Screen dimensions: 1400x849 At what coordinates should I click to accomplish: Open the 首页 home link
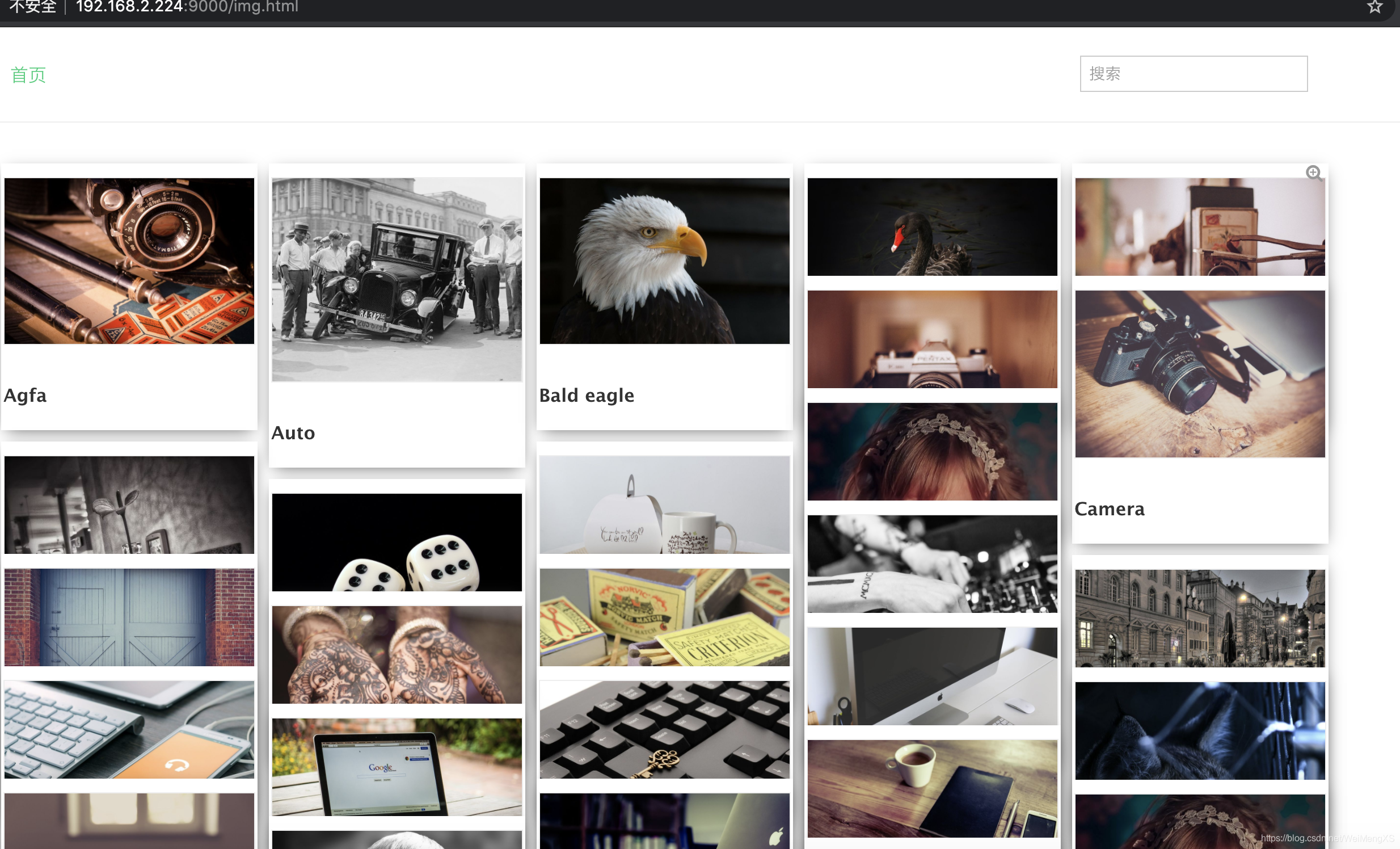coord(28,75)
